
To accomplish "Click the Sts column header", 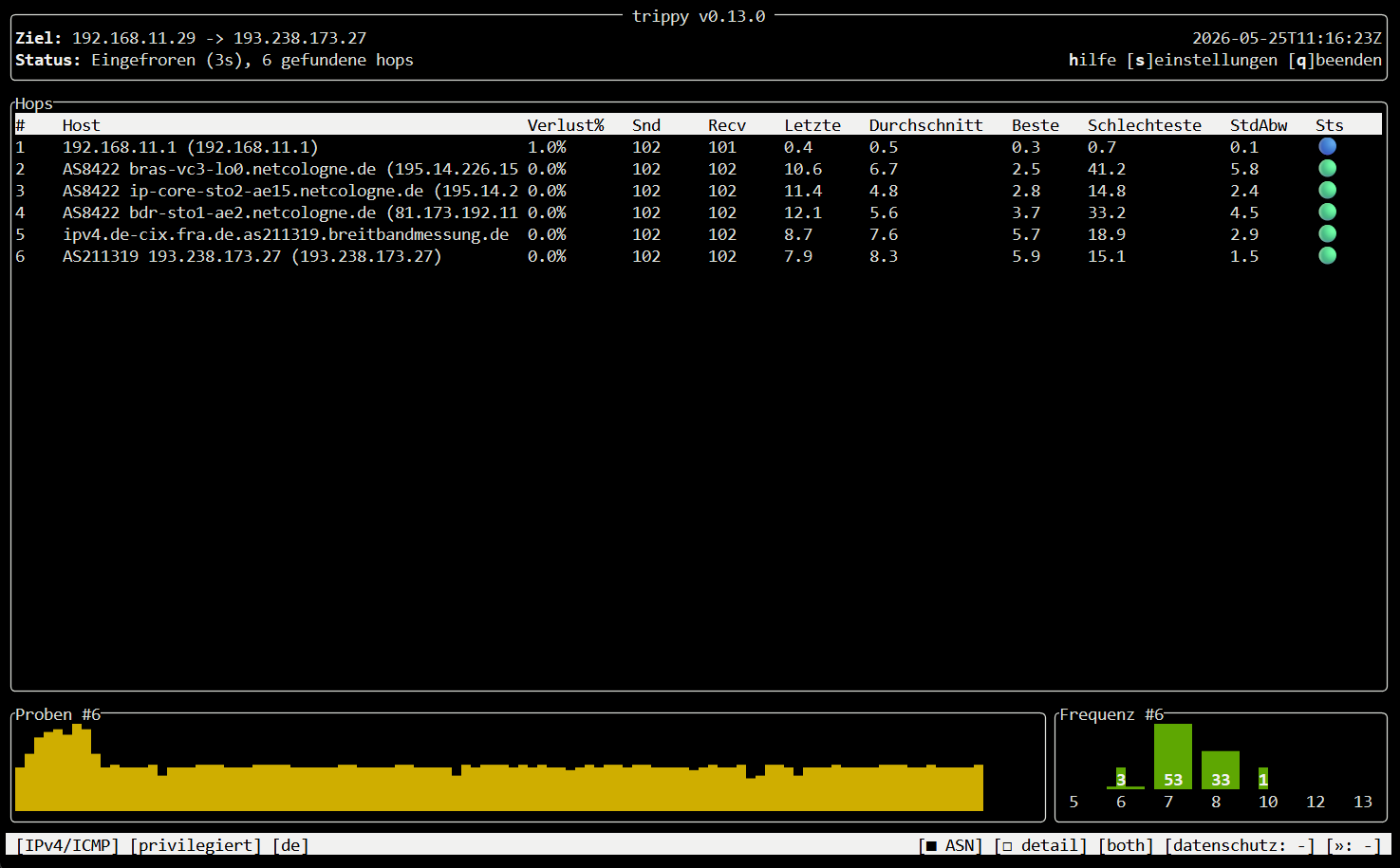I will click(1330, 125).
